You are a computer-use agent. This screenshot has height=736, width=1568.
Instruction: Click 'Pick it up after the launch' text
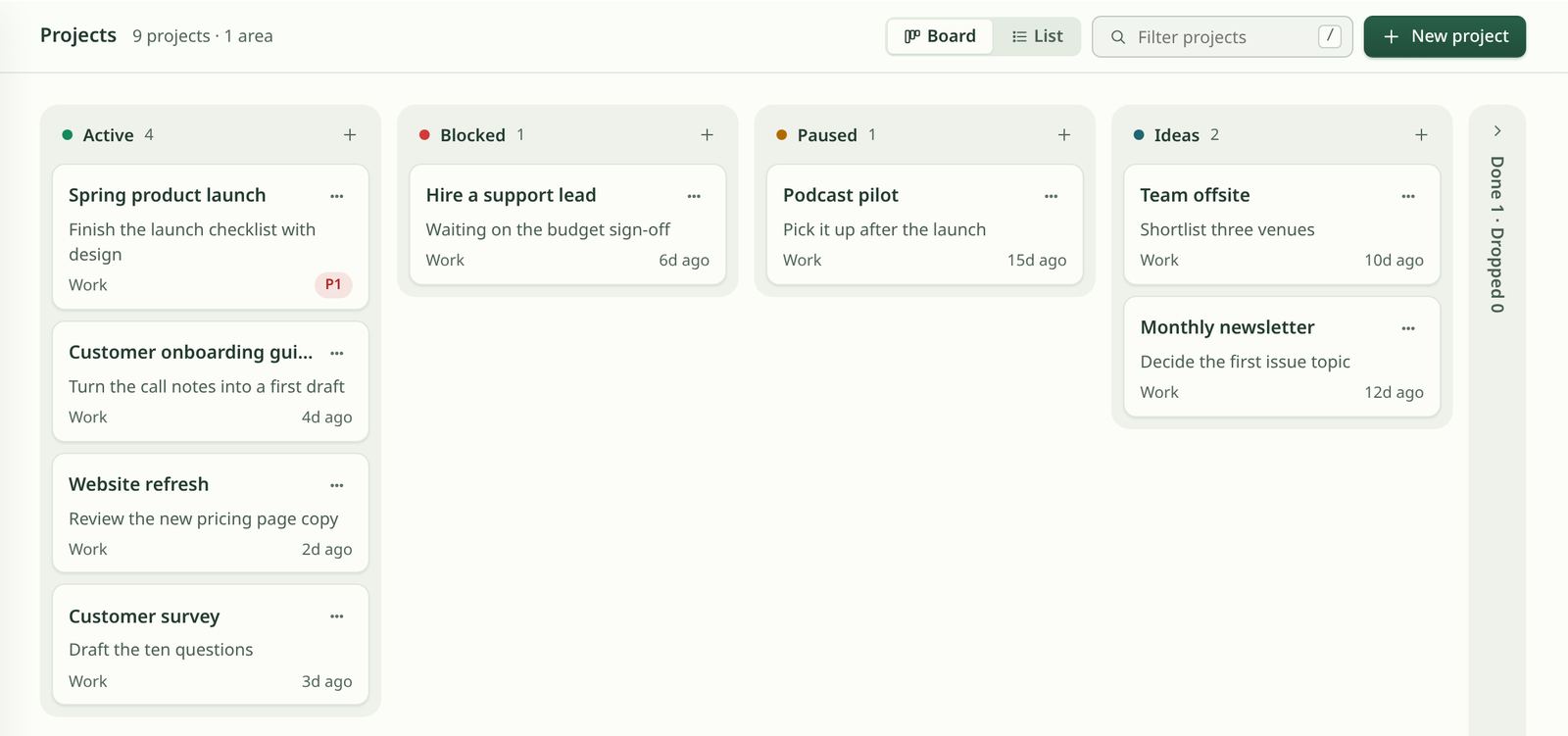pyautogui.click(x=884, y=229)
